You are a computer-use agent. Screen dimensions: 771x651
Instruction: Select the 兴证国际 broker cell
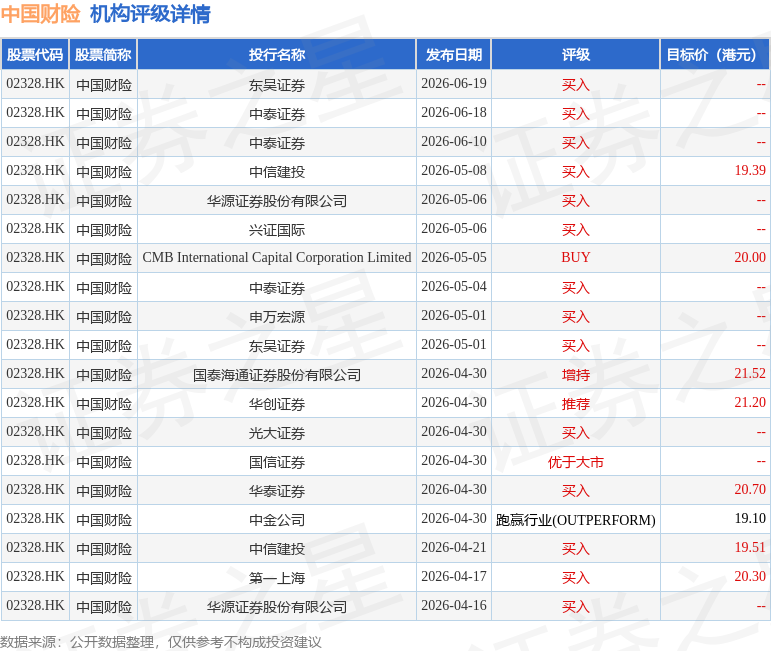coord(277,229)
